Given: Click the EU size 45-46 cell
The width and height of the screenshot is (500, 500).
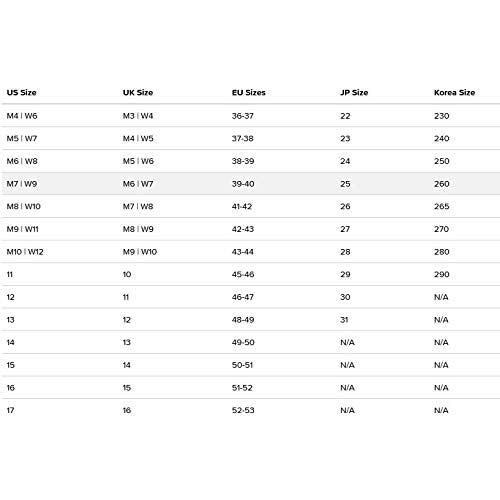Looking at the screenshot, I should 243,274.
